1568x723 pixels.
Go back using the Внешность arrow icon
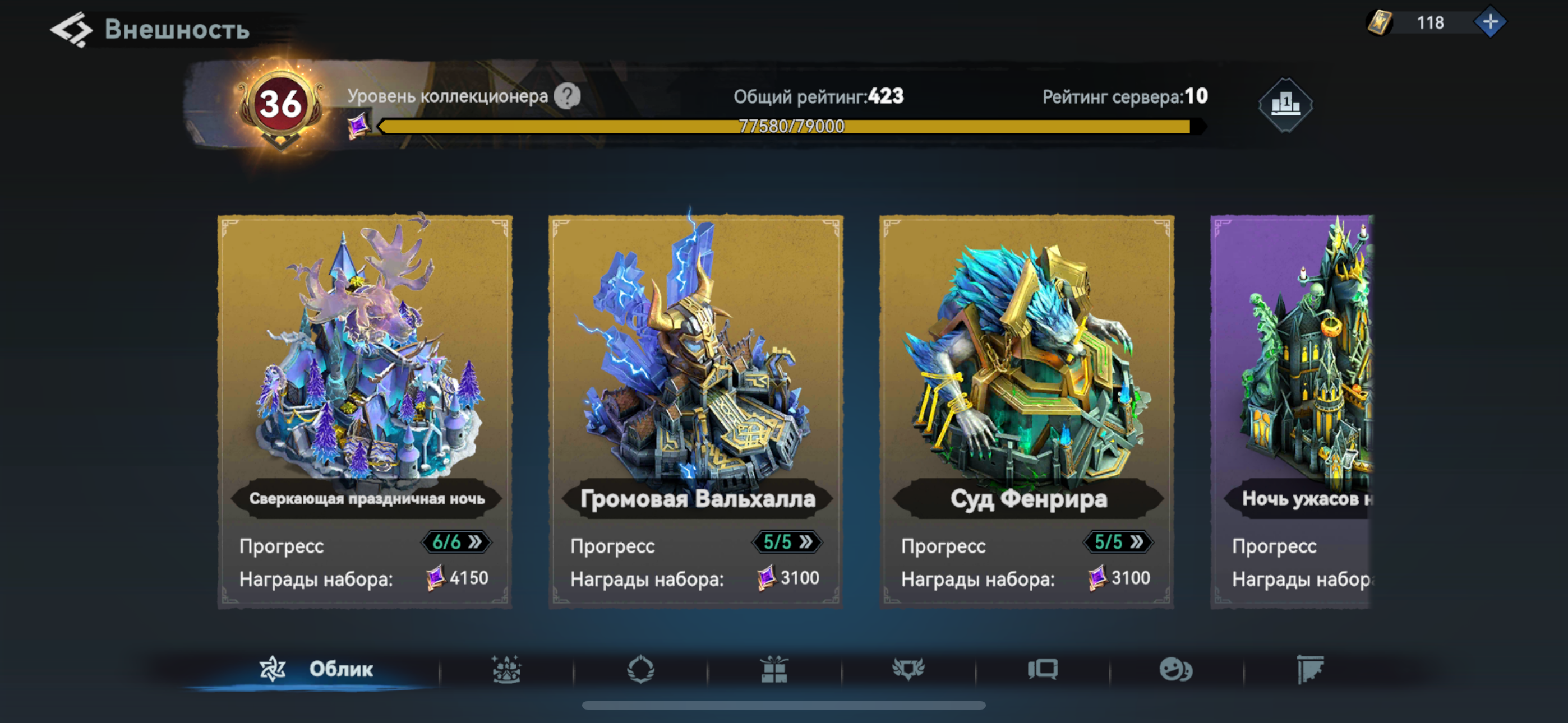[71, 29]
